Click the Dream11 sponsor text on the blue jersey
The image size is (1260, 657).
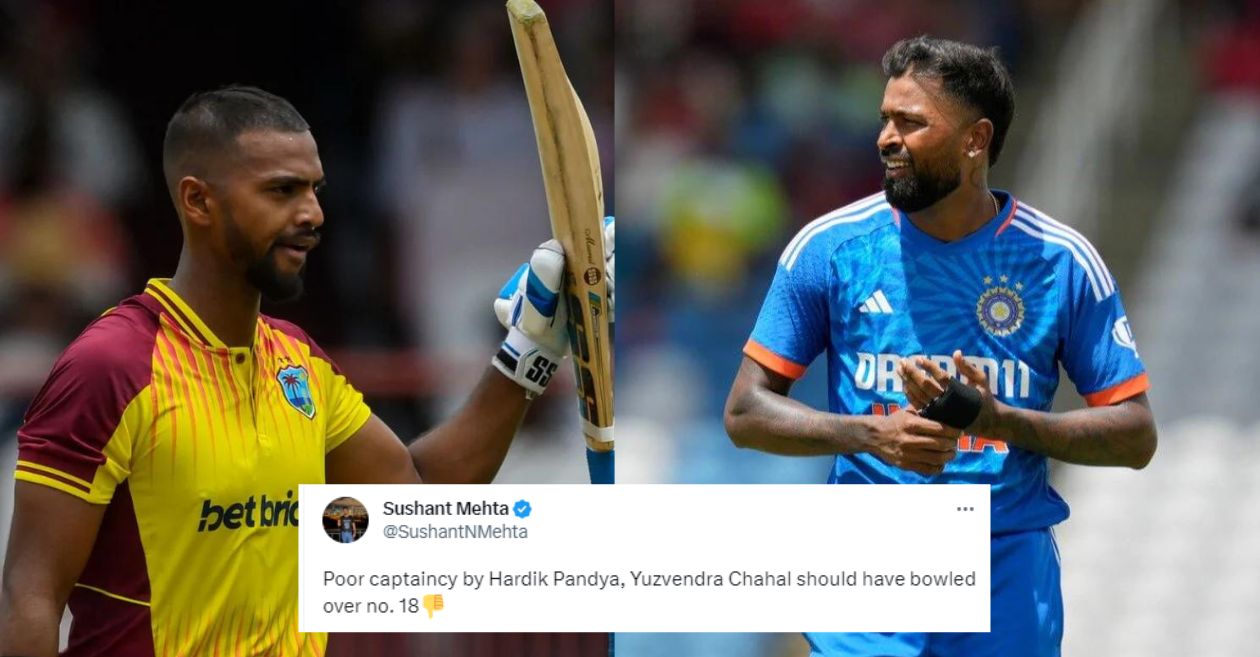[x=942, y=374]
